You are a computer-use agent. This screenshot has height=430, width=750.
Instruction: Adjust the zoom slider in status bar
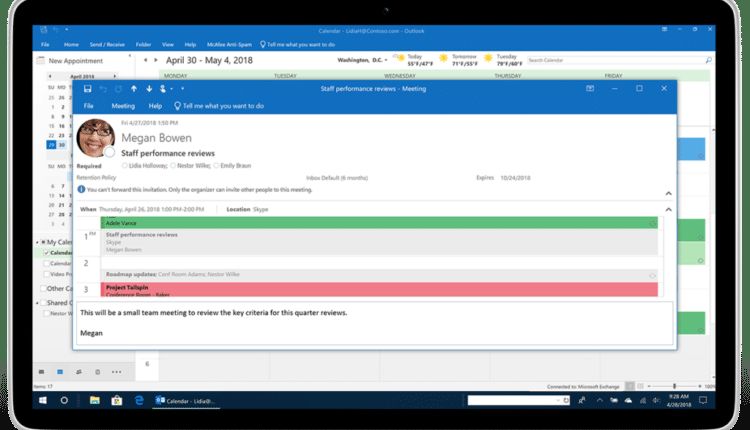coord(676,386)
